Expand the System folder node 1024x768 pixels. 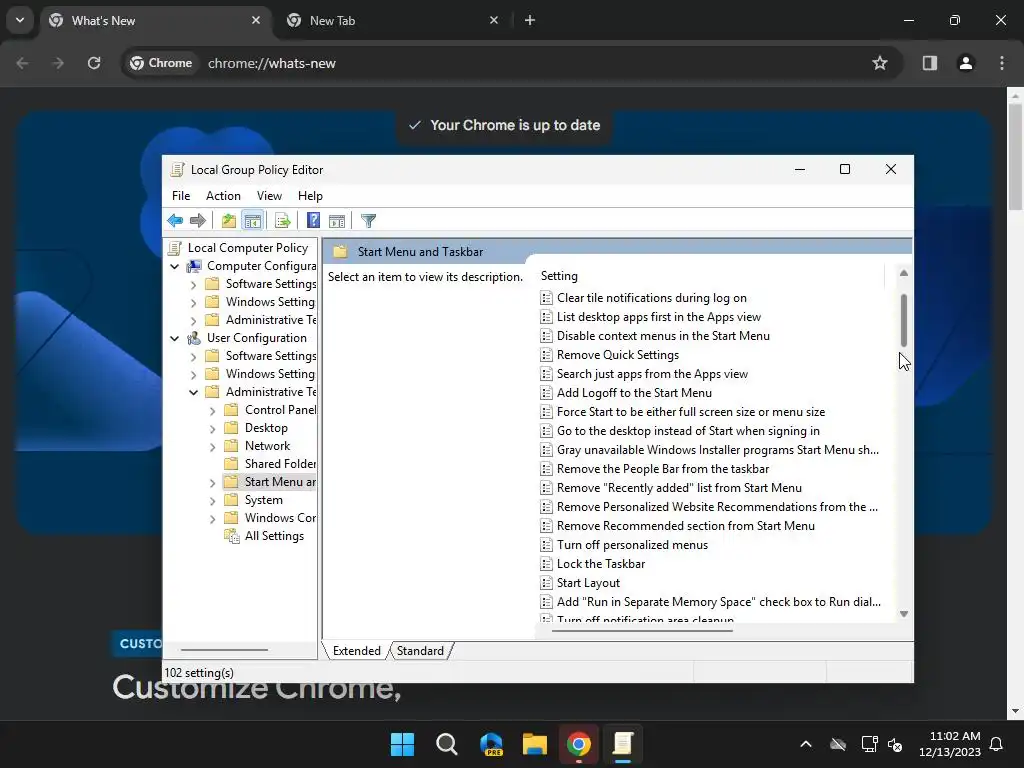click(212, 501)
